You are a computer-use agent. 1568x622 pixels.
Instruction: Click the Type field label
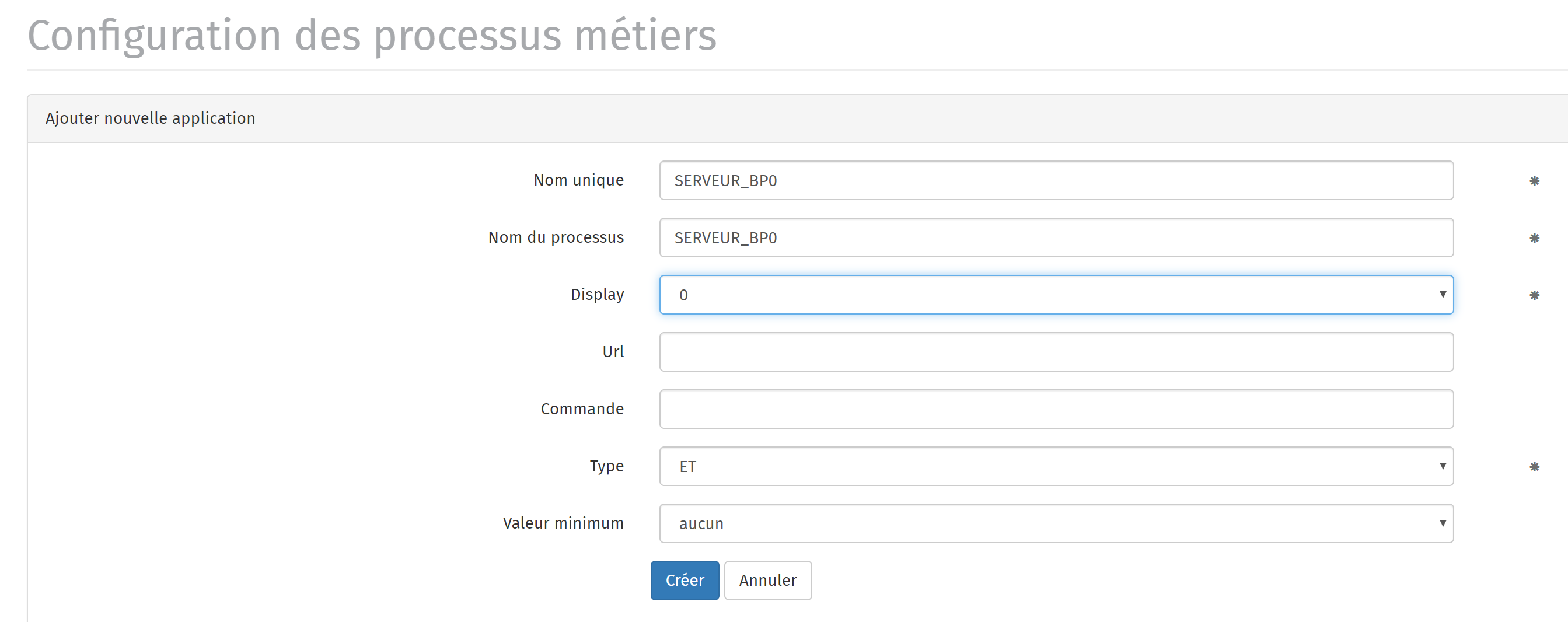(606, 466)
